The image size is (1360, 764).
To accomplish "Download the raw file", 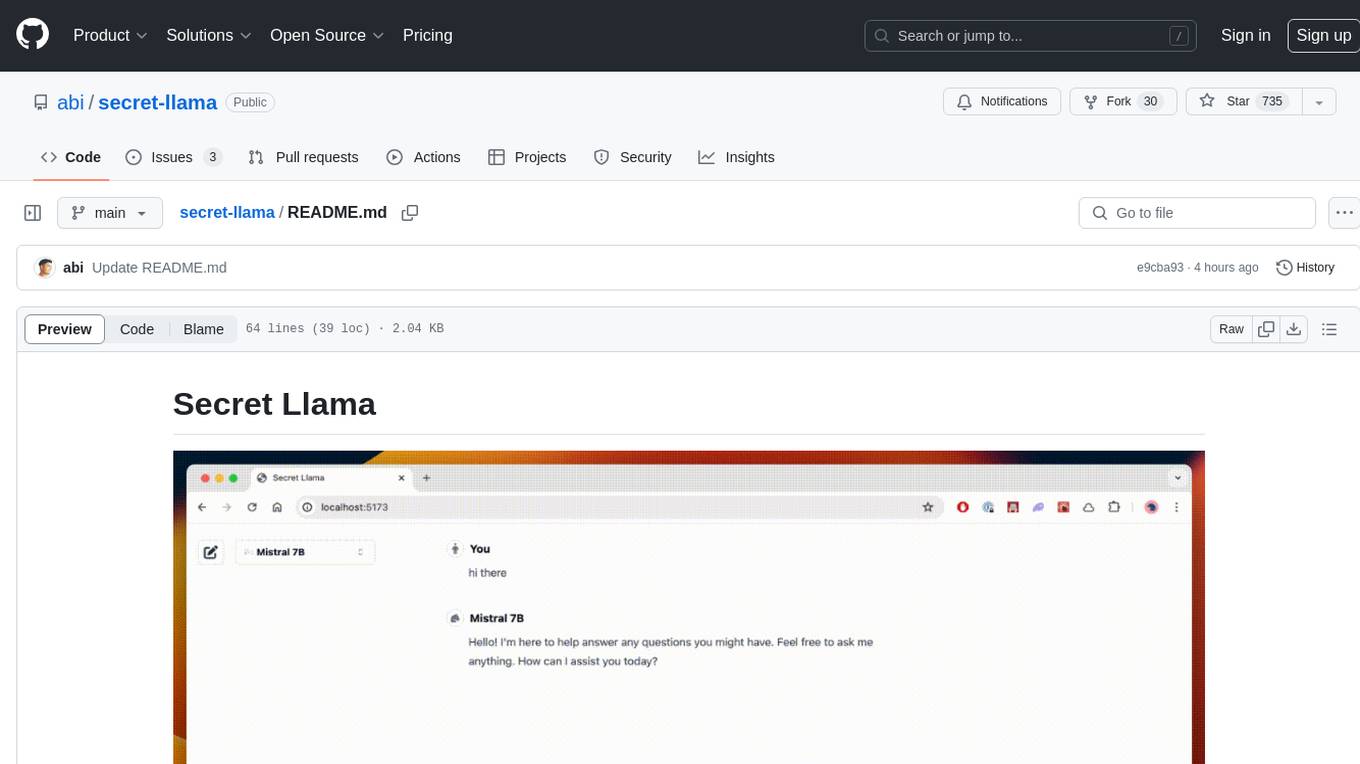I will 1294,329.
